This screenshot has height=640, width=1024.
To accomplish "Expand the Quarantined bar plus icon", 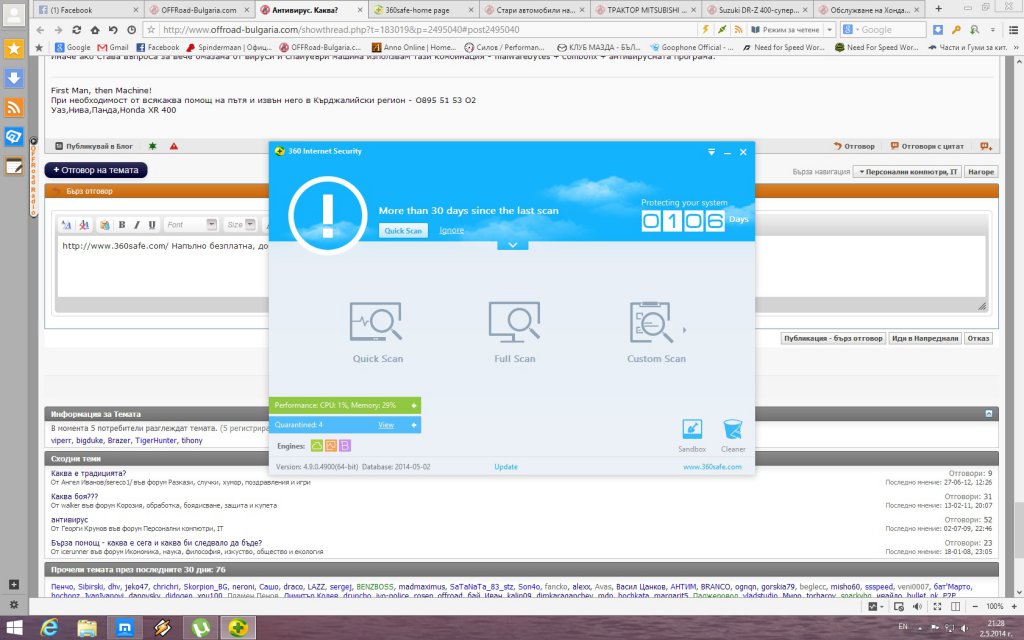I will (413, 425).
